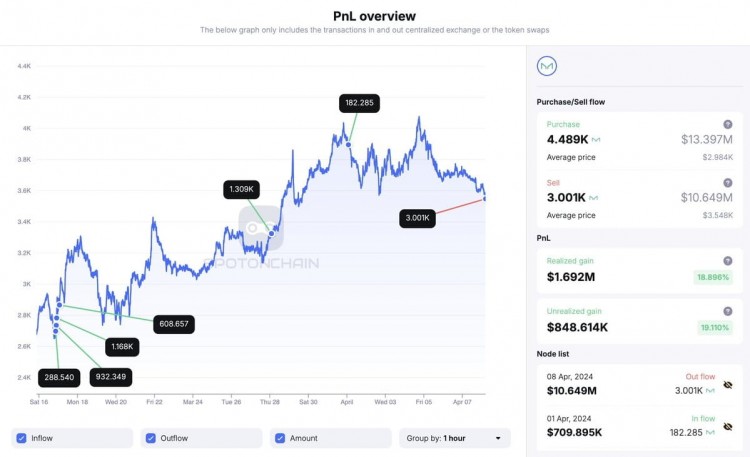Select the 288.540 inflow chart label
750x457 pixels.
pyautogui.click(x=59, y=377)
